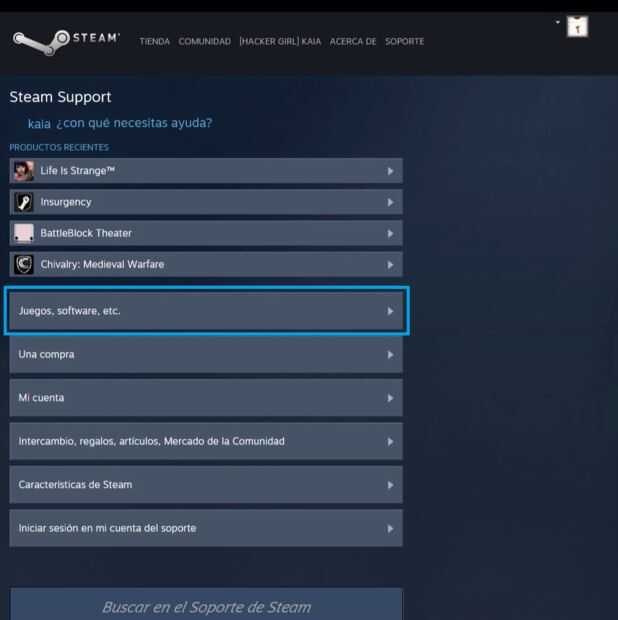Viewport: 618px width, 620px height.
Task: Select Insurgency product
Action: pos(206,202)
